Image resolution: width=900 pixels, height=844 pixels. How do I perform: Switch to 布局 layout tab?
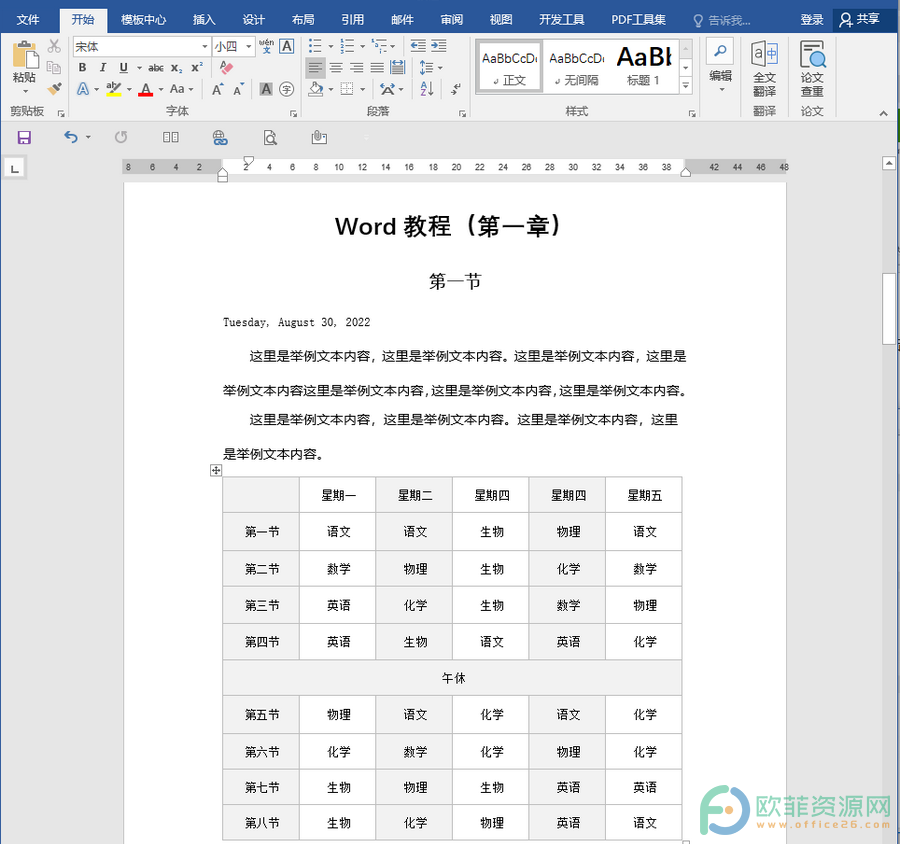tap(303, 20)
